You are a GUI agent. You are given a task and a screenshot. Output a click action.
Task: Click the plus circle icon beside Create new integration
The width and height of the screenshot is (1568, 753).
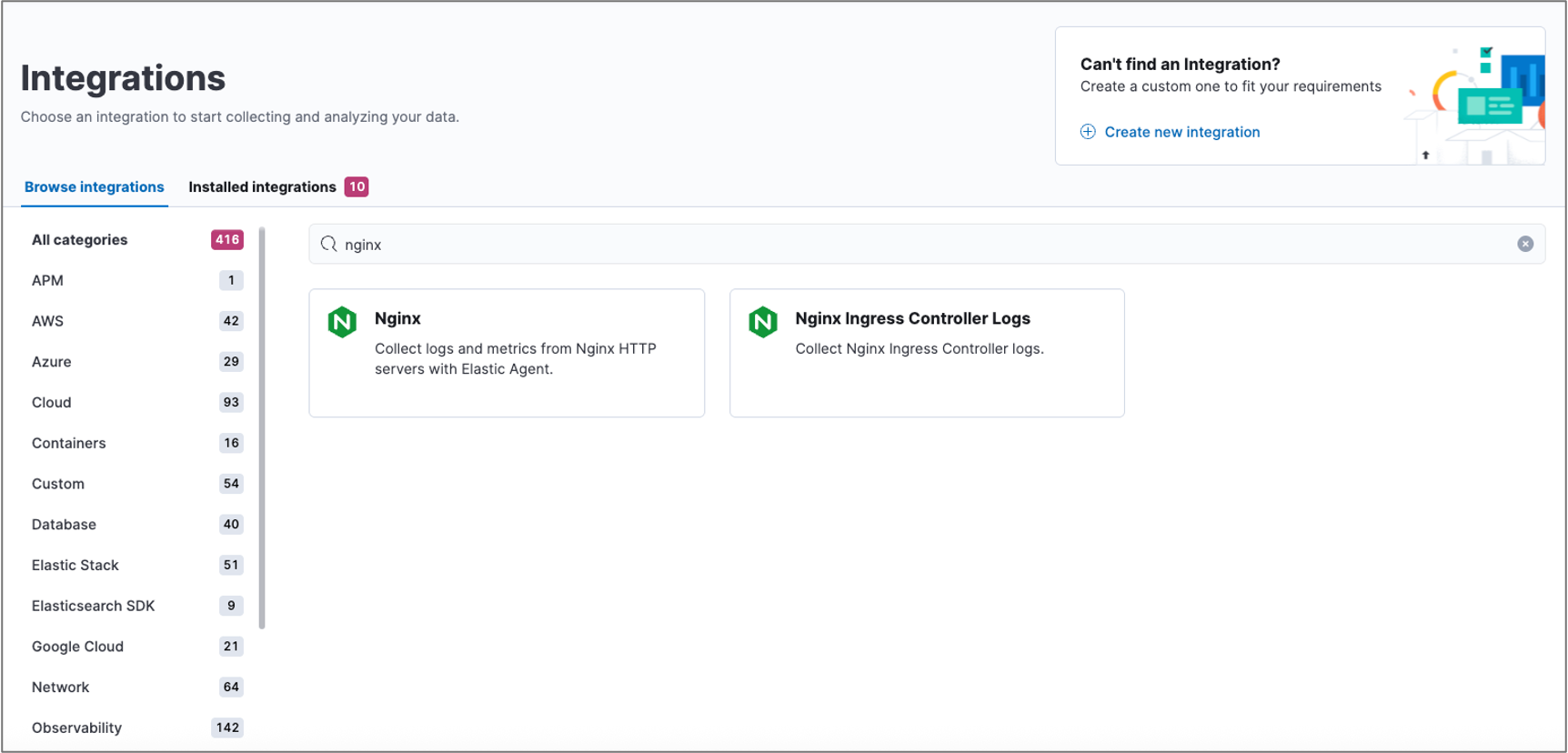tap(1088, 132)
